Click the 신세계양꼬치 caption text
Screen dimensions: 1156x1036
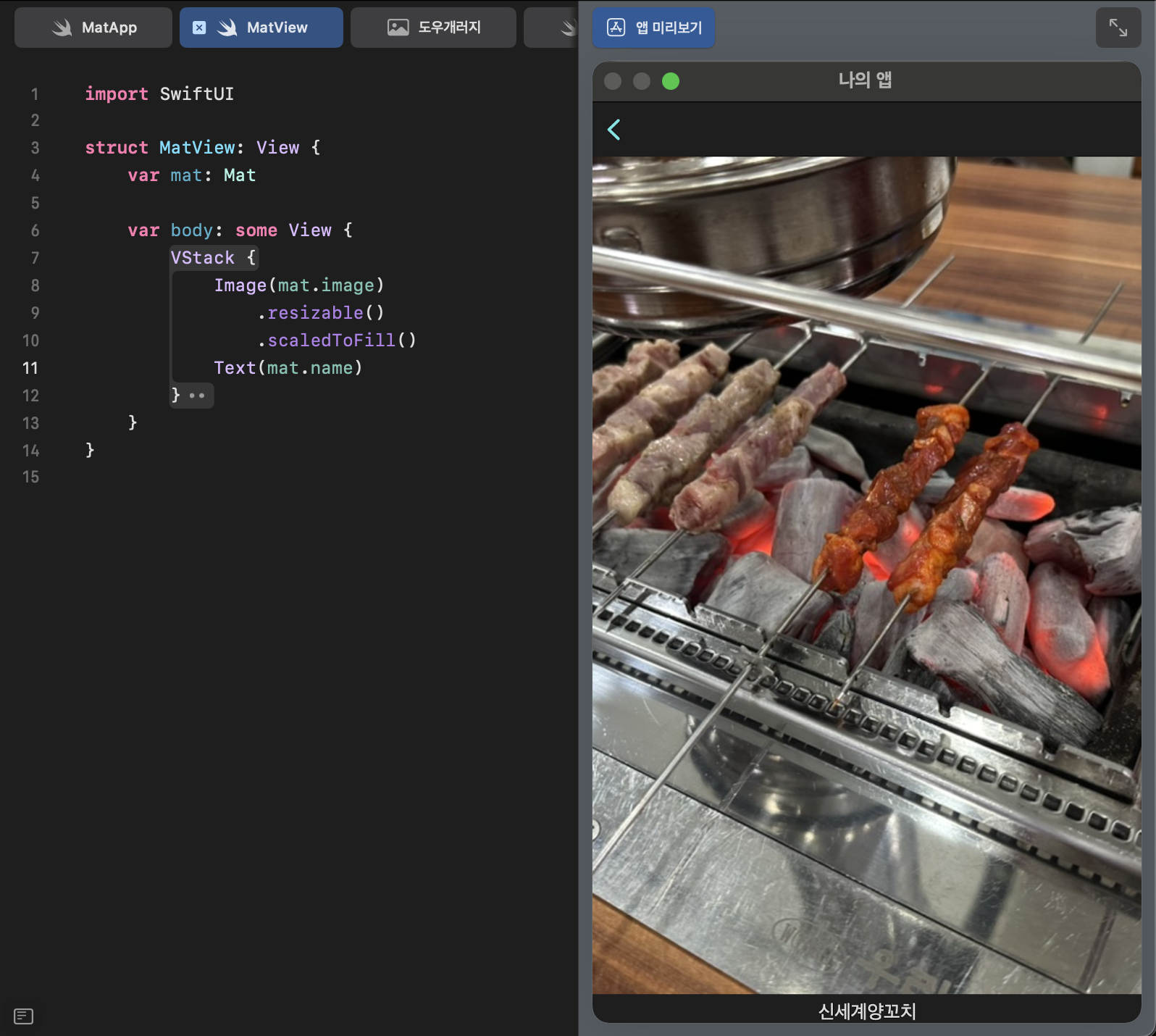point(867,1011)
